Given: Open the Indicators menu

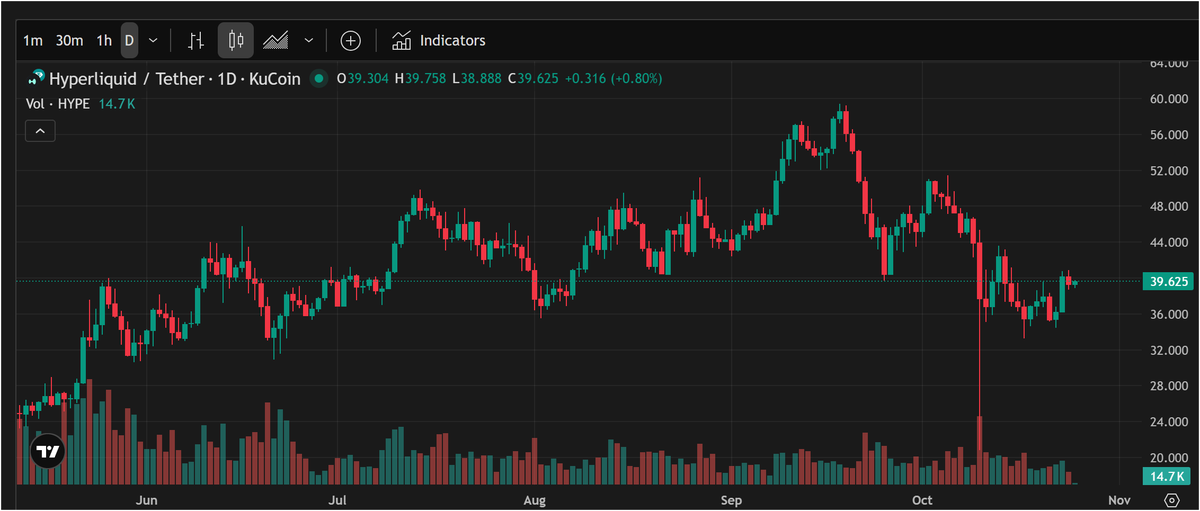Looking at the screenshot, I should tap(439, 41).
